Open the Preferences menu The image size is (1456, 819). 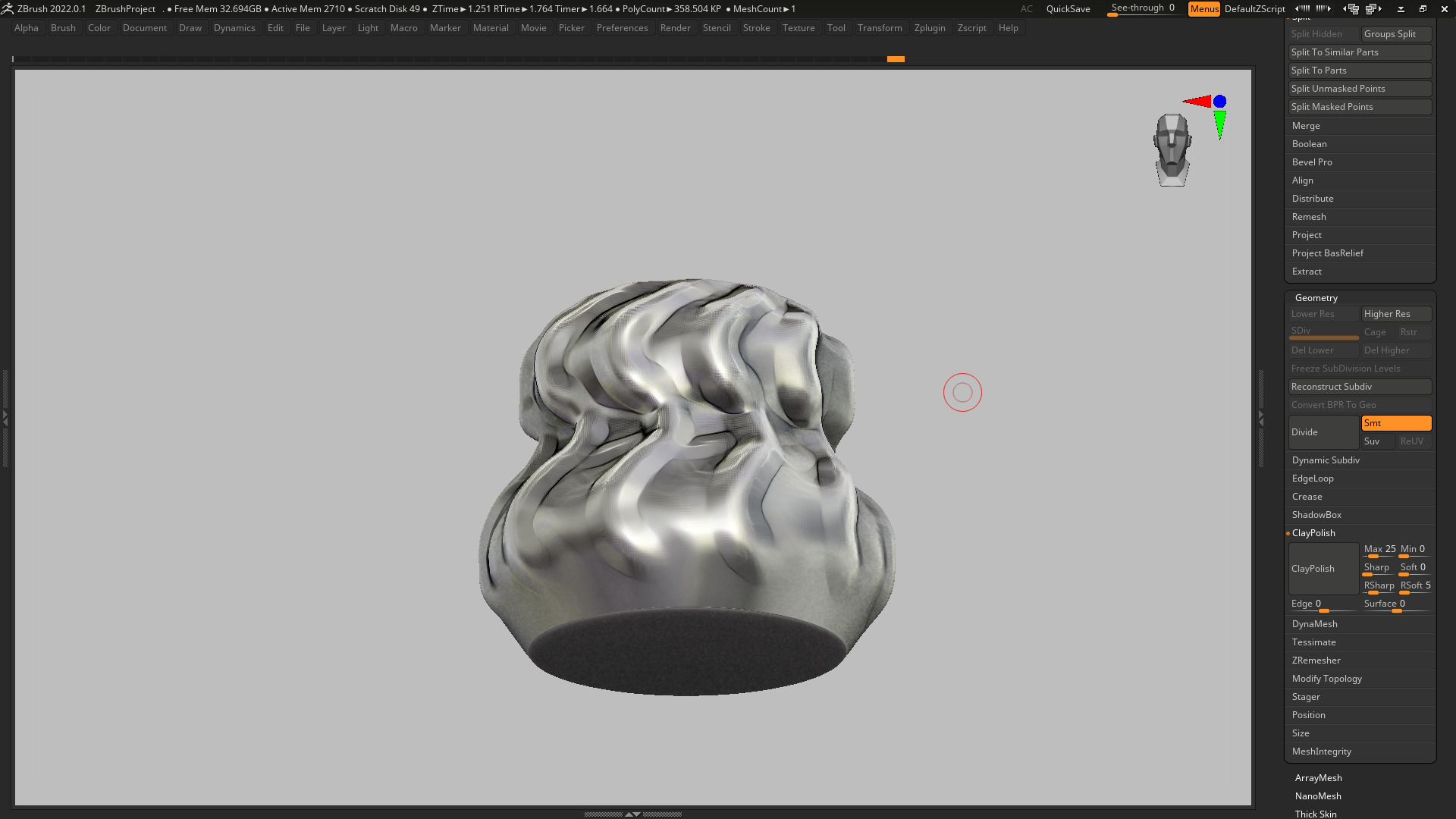(x=622, y=28)
